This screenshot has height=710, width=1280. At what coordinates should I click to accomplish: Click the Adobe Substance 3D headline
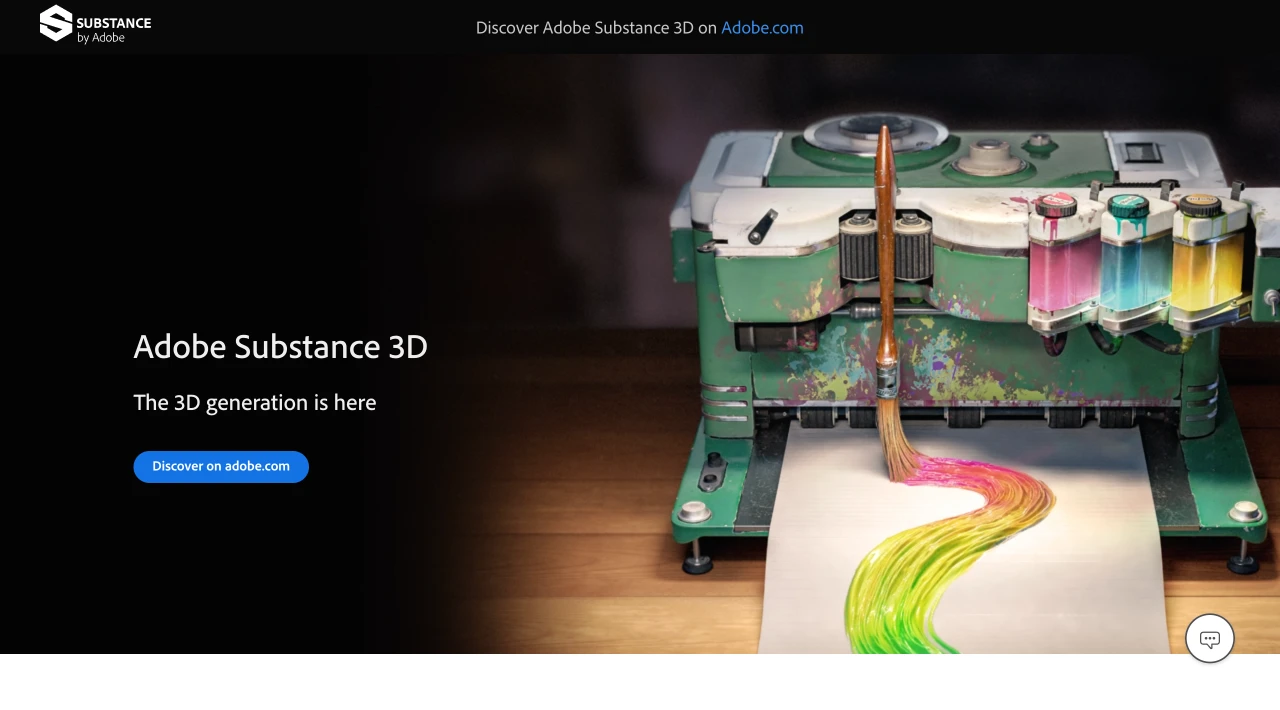coord(280,347)
